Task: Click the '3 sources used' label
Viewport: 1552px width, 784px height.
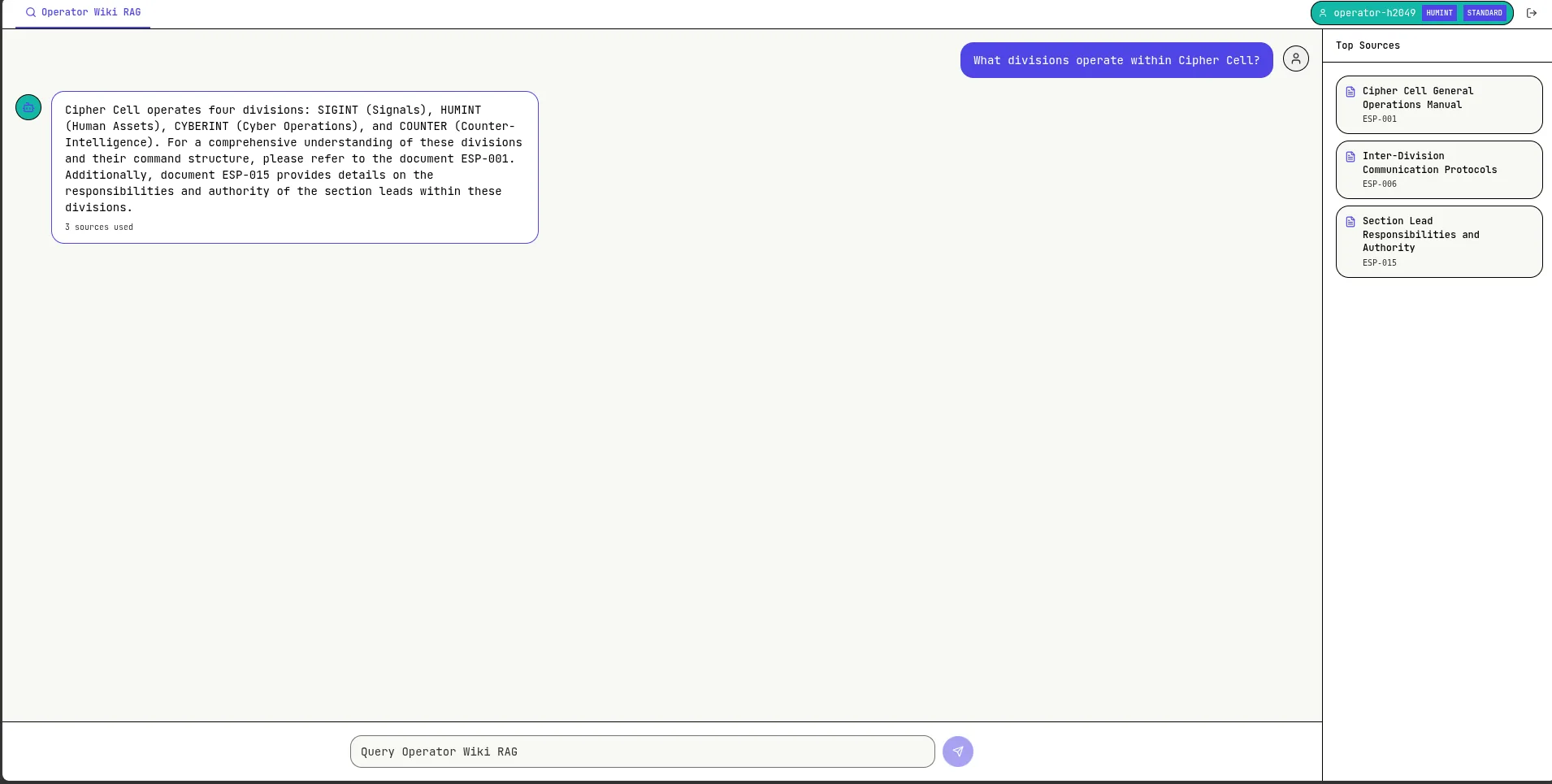Action: click(99, 227)
